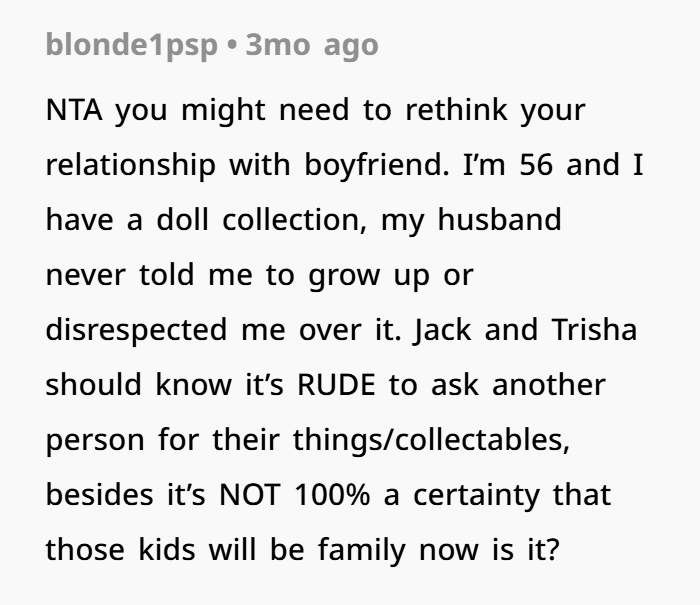The image size is (700, 605).
Task: Click the number 56 in the comment
Action: 536,165
